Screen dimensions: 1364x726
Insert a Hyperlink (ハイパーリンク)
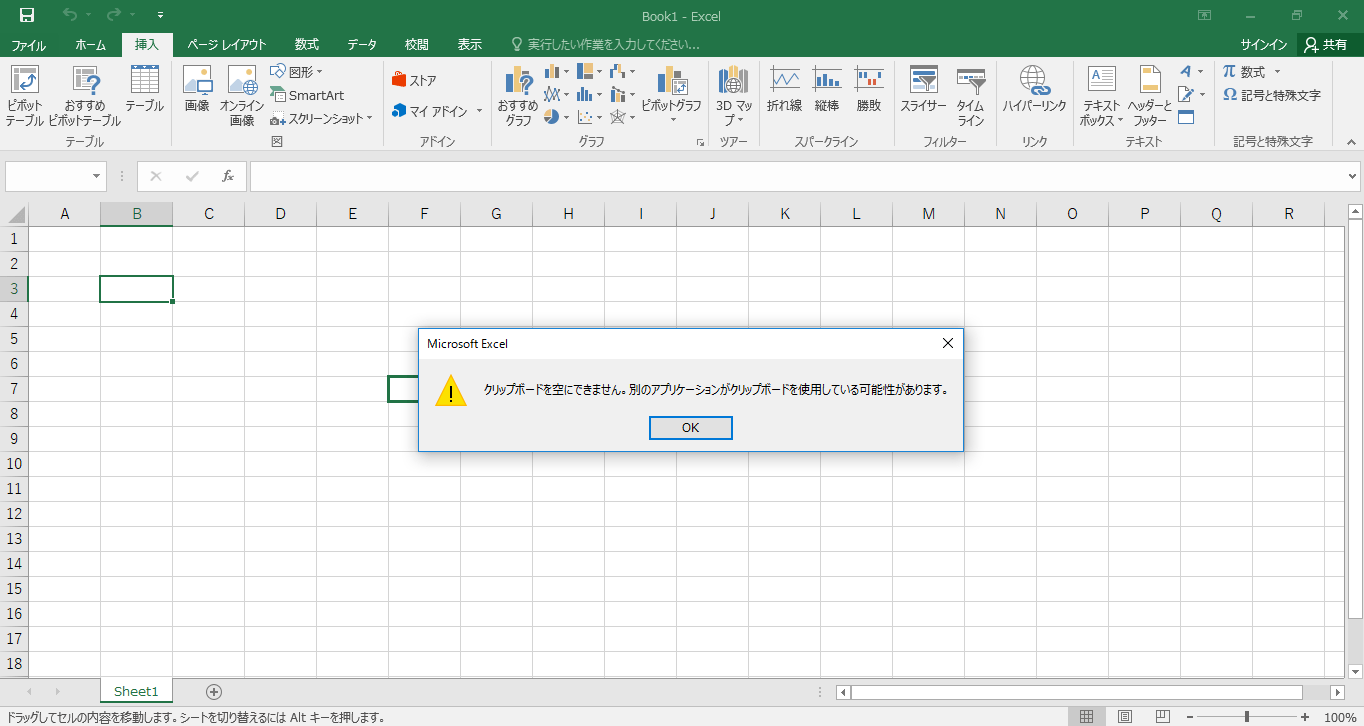point(1034,90)
